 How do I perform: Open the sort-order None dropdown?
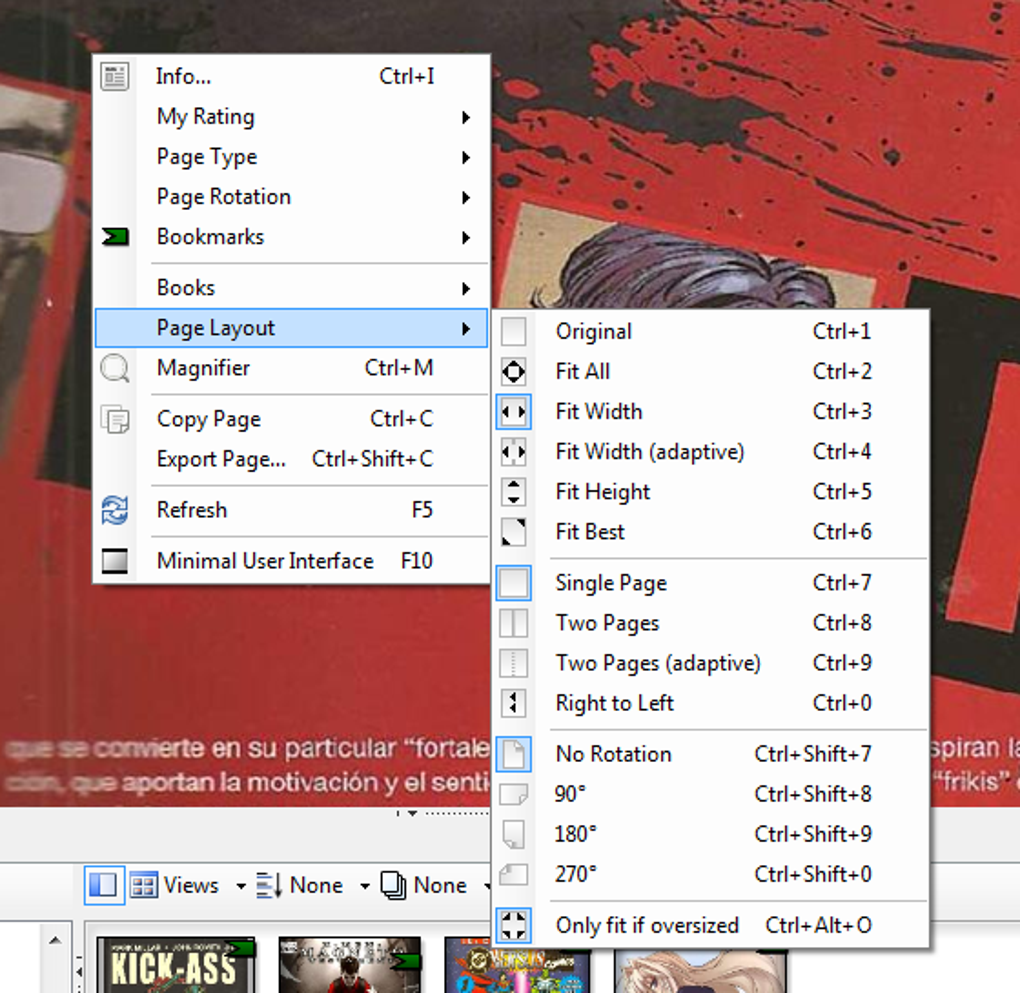pos(314,885)
